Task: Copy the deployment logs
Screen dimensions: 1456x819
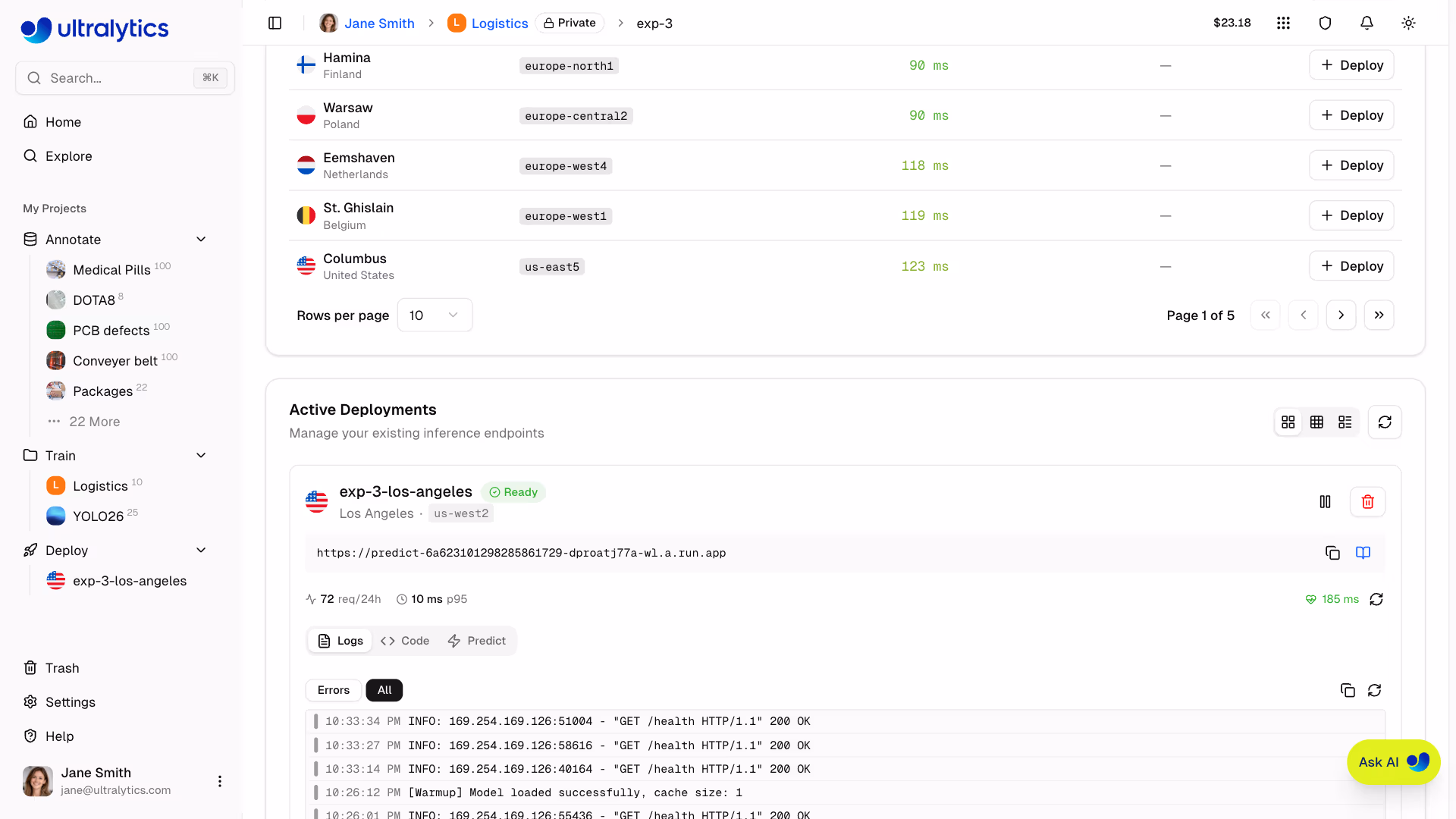Action: pos(1348,690)
